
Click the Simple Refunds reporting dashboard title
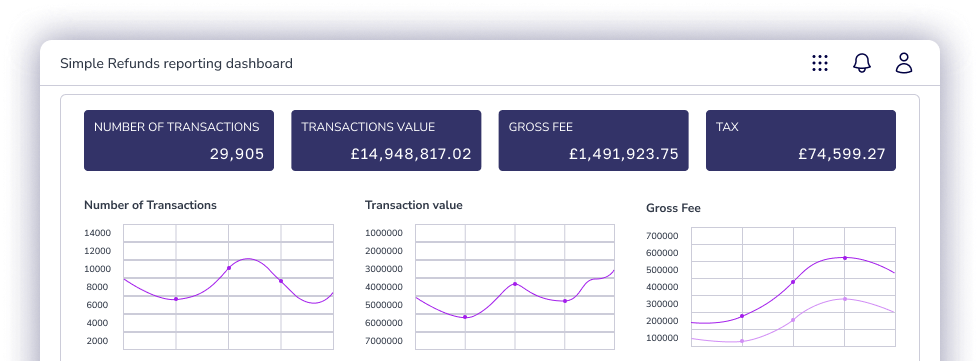click(176, 63)
